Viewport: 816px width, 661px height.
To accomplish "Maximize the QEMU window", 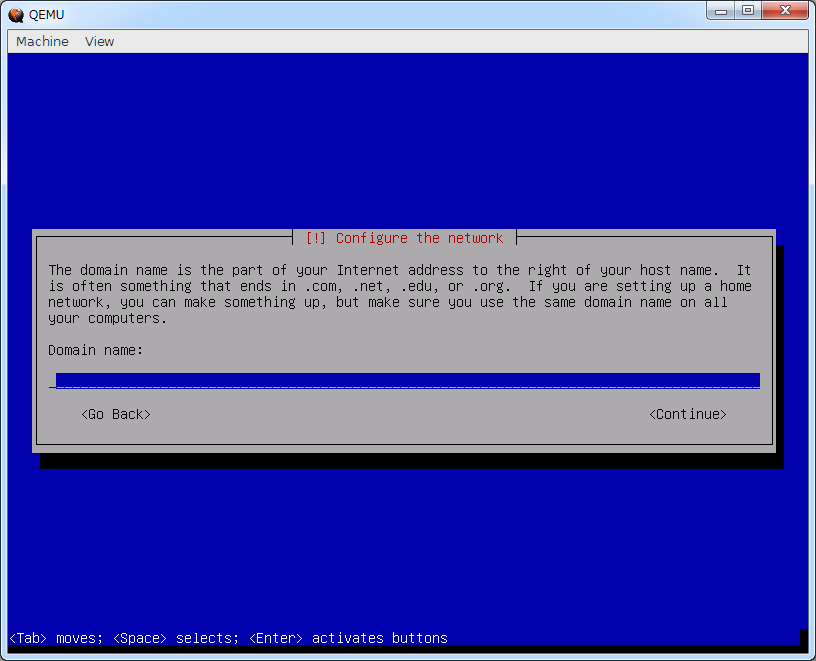I will 748,10.
